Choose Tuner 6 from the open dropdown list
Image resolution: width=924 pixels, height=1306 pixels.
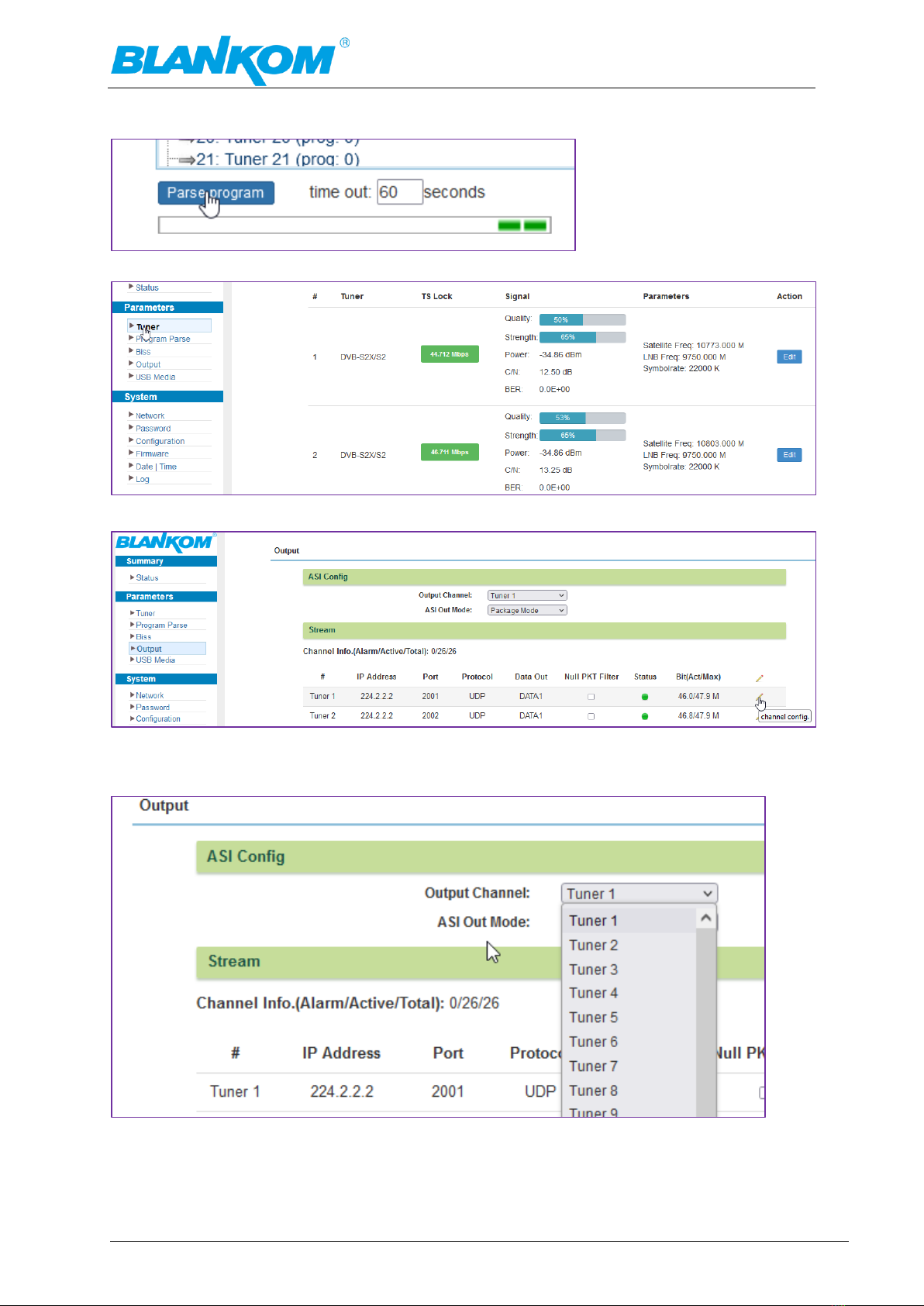(628, 1042)
